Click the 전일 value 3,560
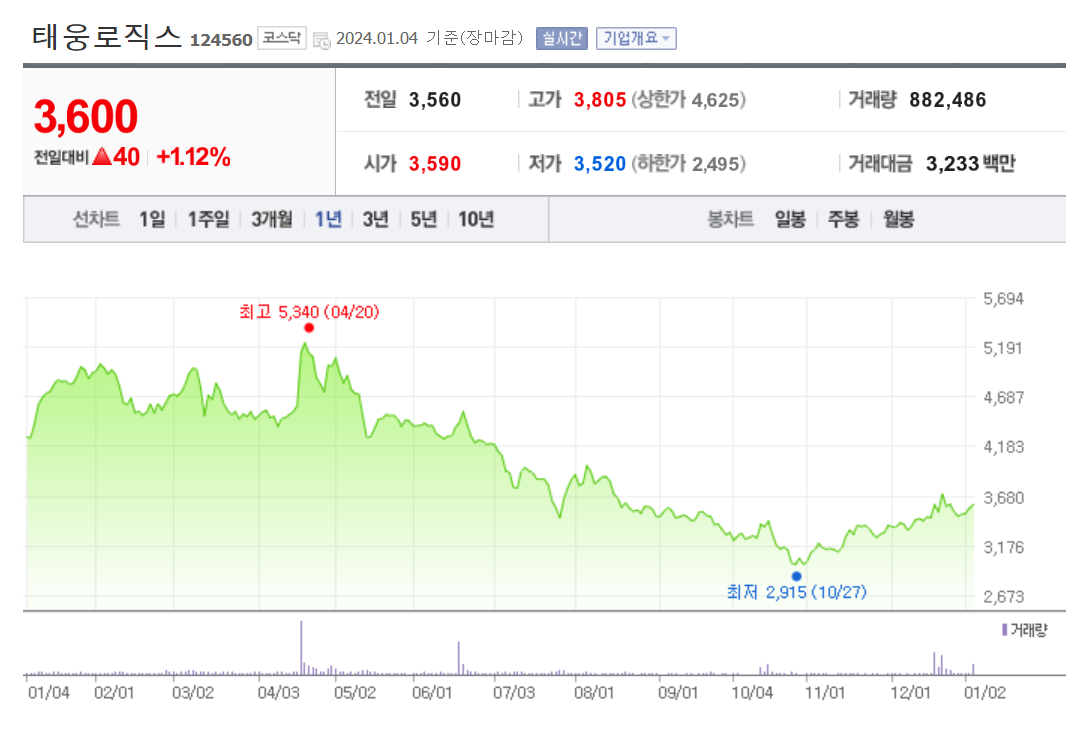Viewport: 1066px width, 735px height. [435, 100]
